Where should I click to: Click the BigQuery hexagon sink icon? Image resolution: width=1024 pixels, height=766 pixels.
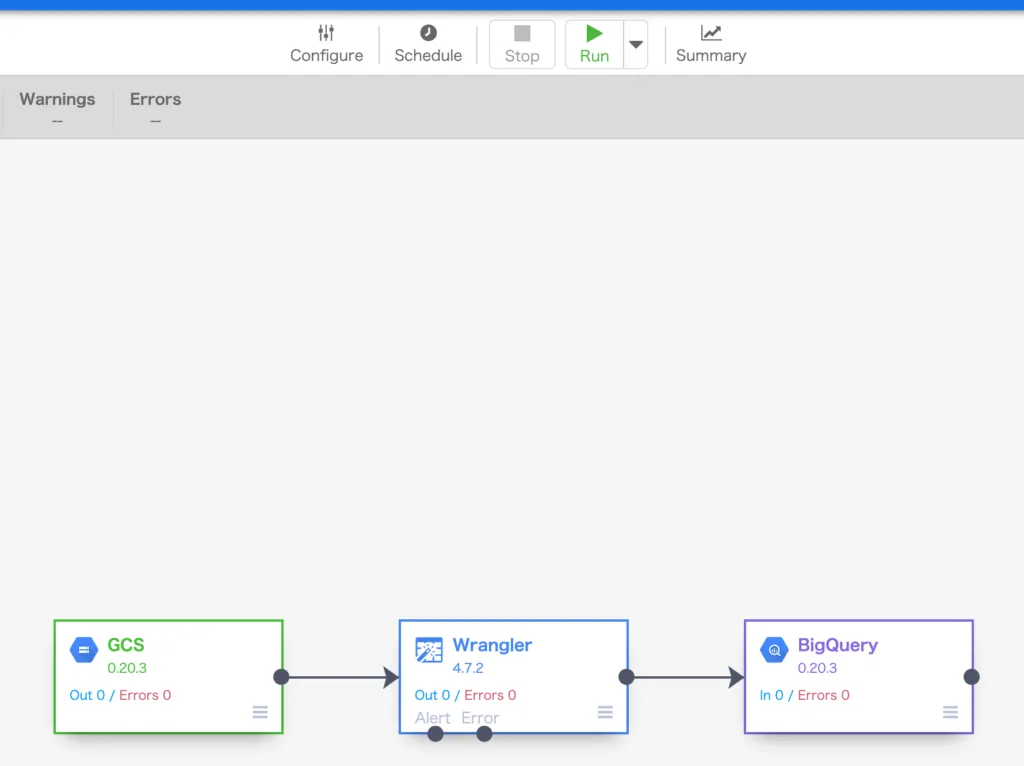click(x=774, y=650)
